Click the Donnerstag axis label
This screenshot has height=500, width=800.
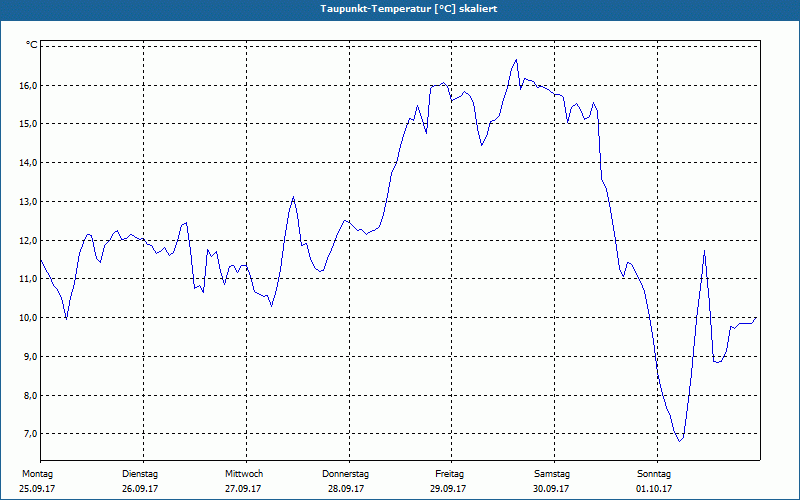(345, 474)
